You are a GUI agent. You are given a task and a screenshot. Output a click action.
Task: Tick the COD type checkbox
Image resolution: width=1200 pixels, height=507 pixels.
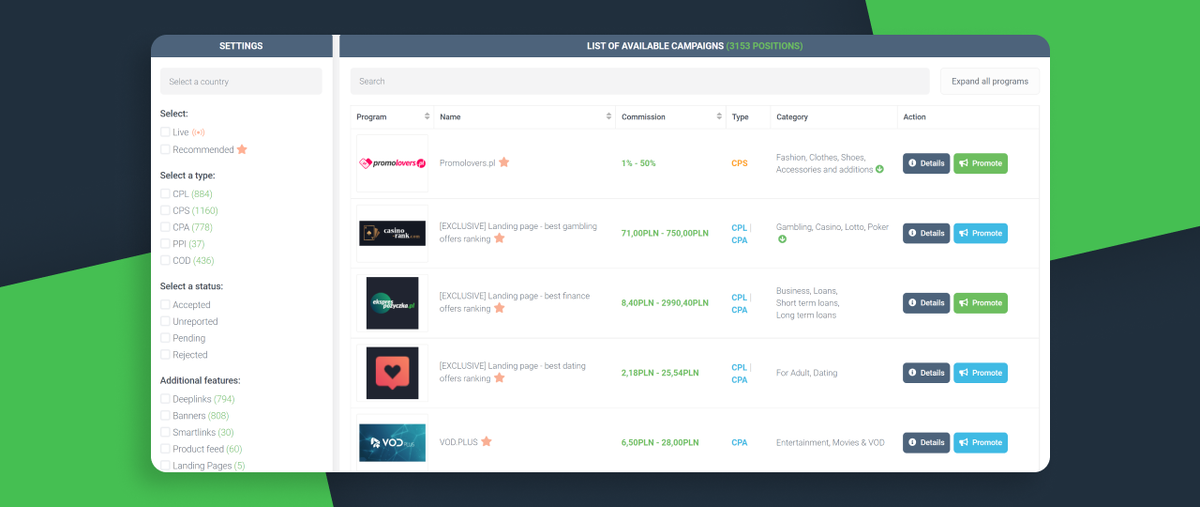pos(165,261)
